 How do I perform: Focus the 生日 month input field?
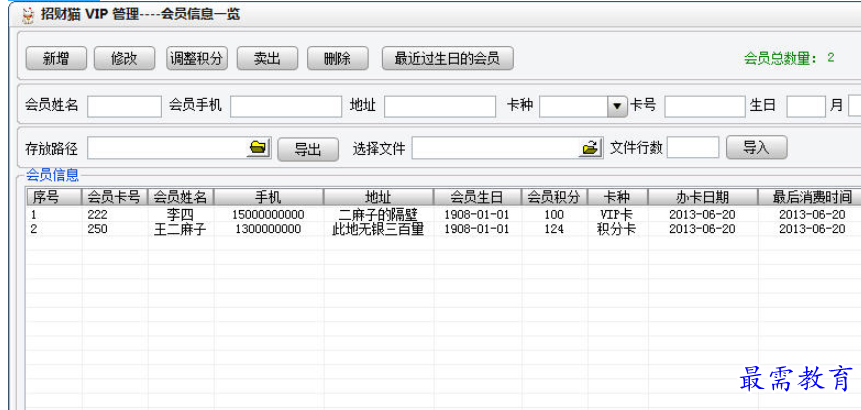pos(806,106)
